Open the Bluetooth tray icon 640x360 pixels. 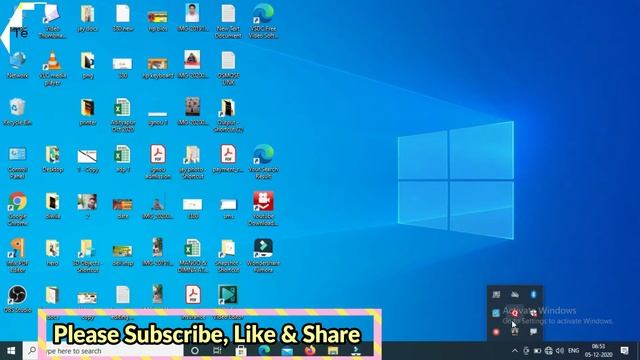(533, 294)
